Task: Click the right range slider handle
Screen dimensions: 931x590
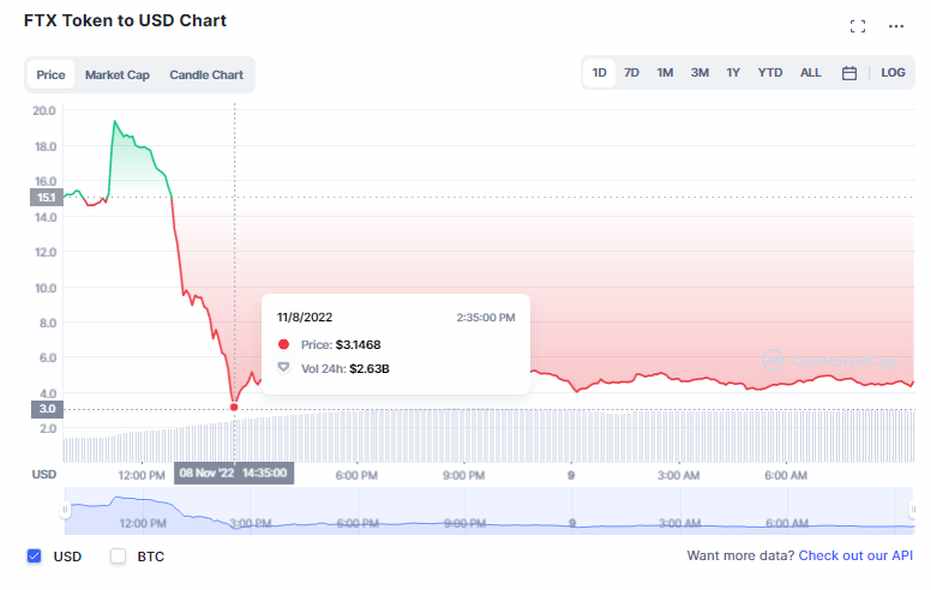Action: [912, 510]
